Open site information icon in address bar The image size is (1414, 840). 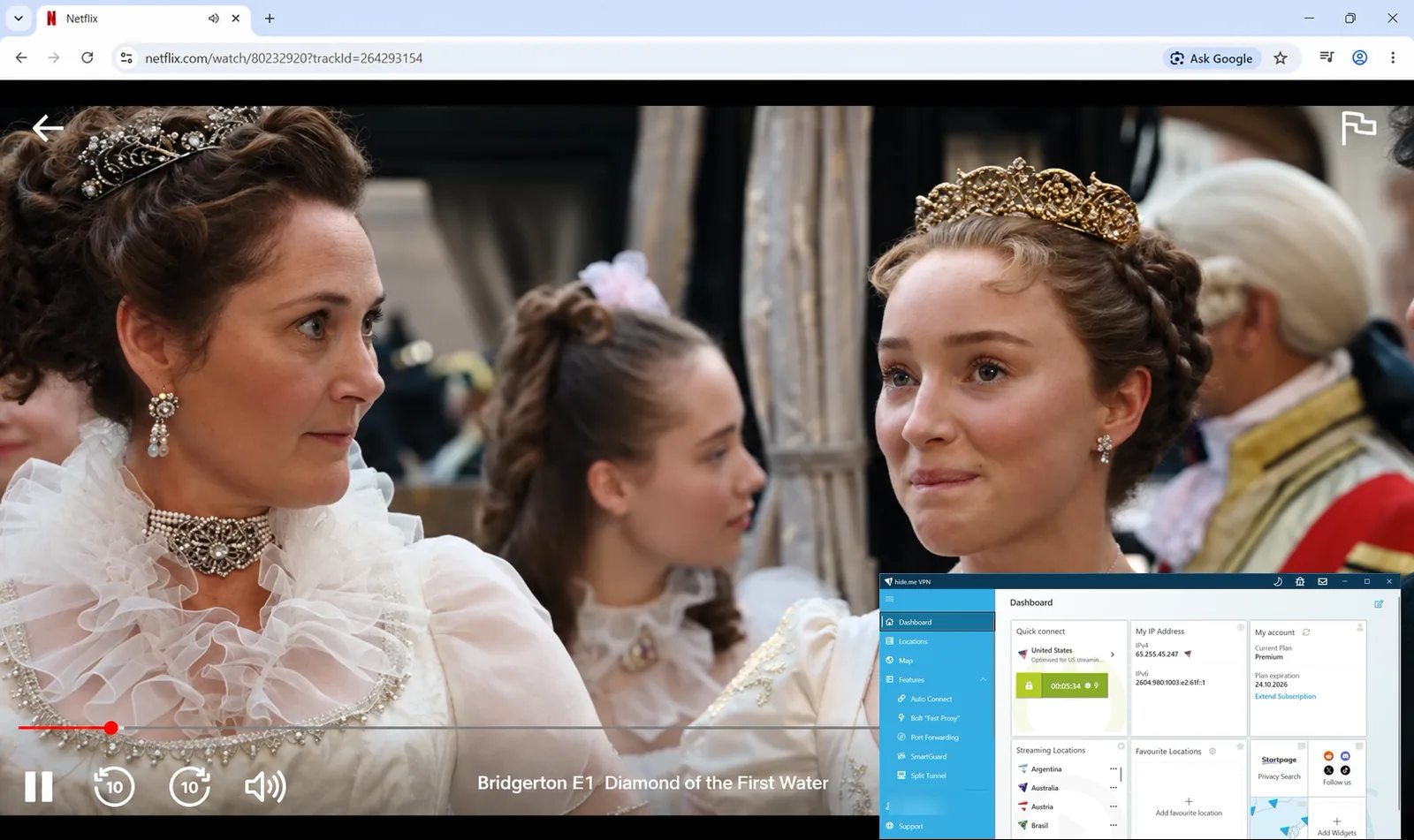[126, 57]
